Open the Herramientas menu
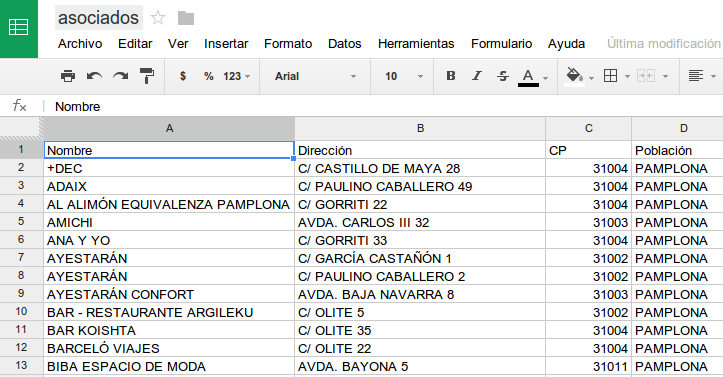The height and width of the screenshot is (377, 723). [x=416, y=44]
